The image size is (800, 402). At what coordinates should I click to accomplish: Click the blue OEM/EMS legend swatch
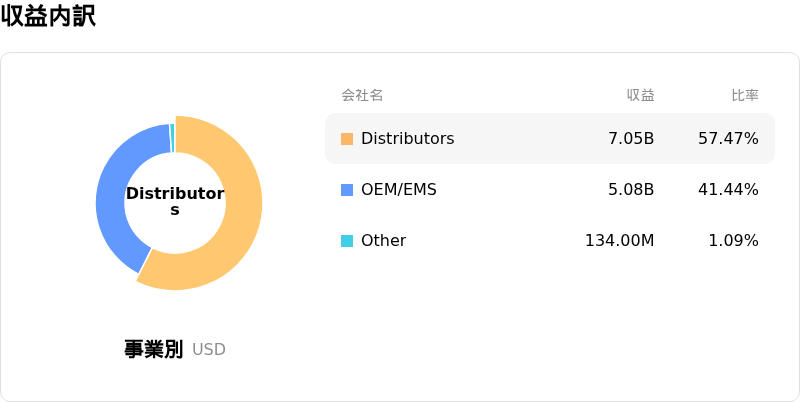coord(347,190)
